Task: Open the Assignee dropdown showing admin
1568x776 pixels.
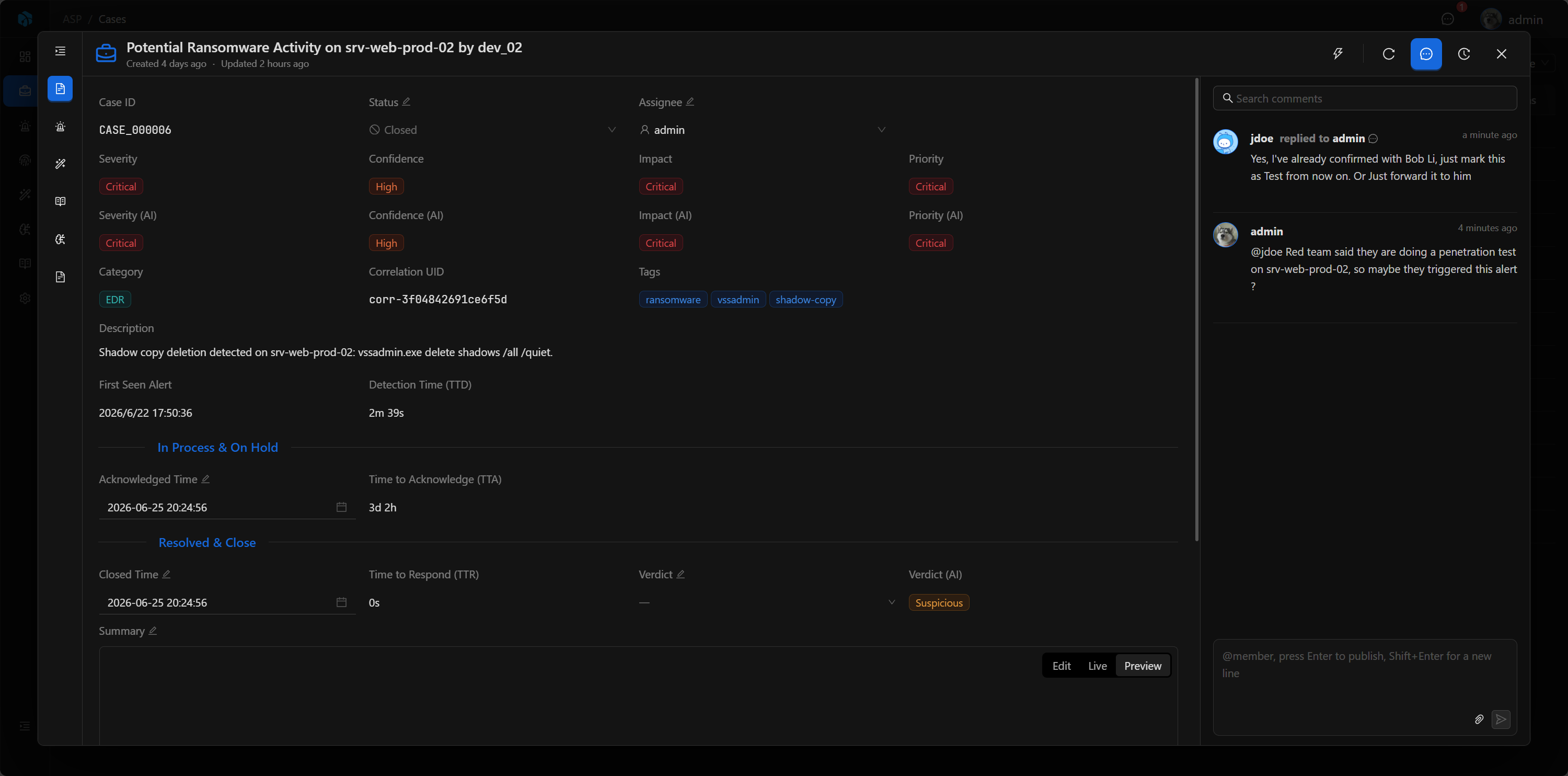Action: coord(762,130)
